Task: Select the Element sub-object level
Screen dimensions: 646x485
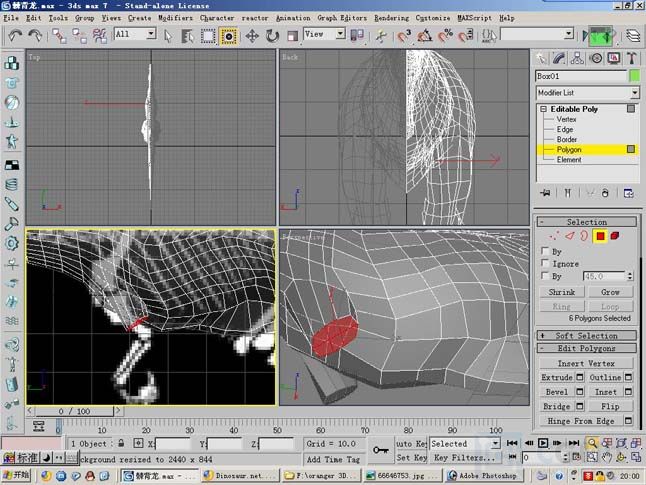Action: [569, 159]
